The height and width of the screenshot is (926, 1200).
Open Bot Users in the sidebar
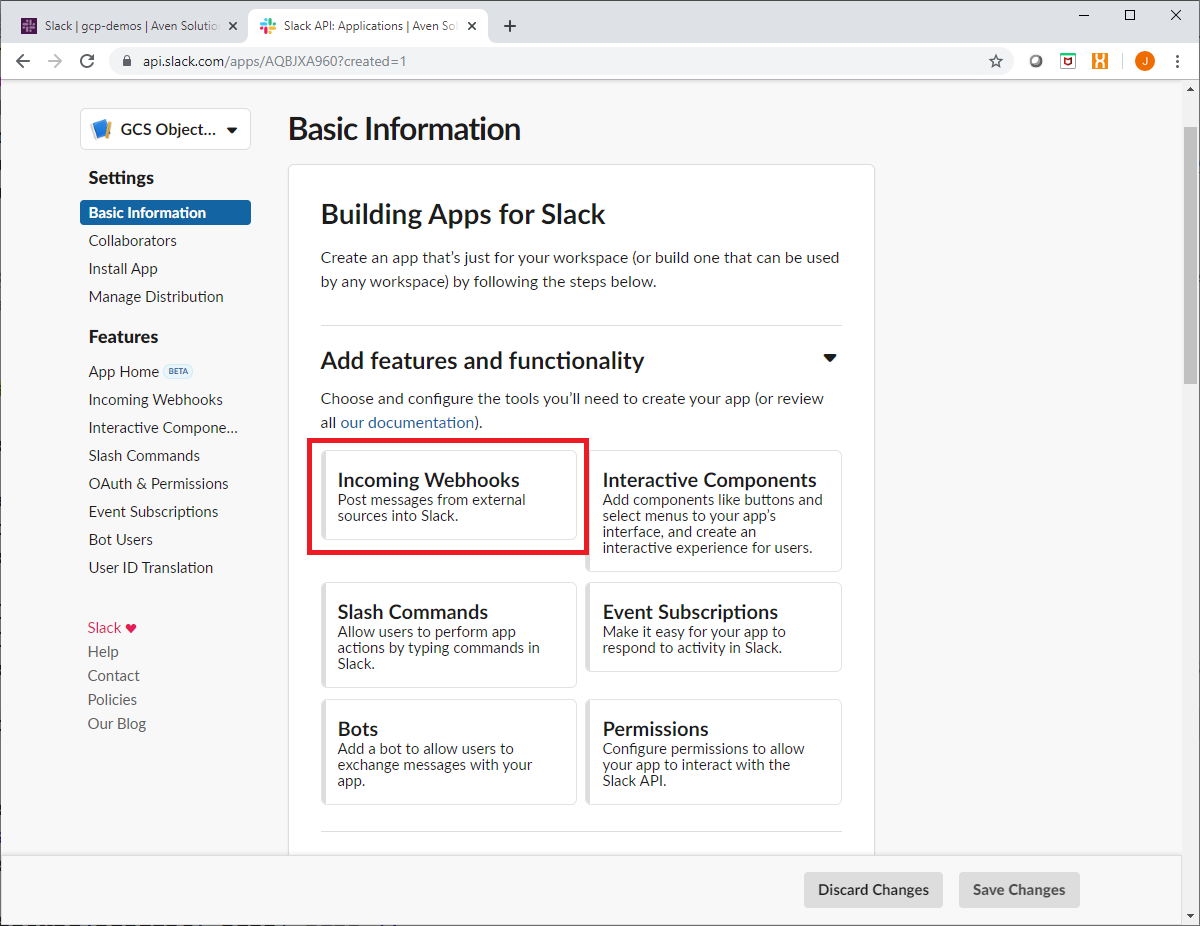(x=120, y=539)
